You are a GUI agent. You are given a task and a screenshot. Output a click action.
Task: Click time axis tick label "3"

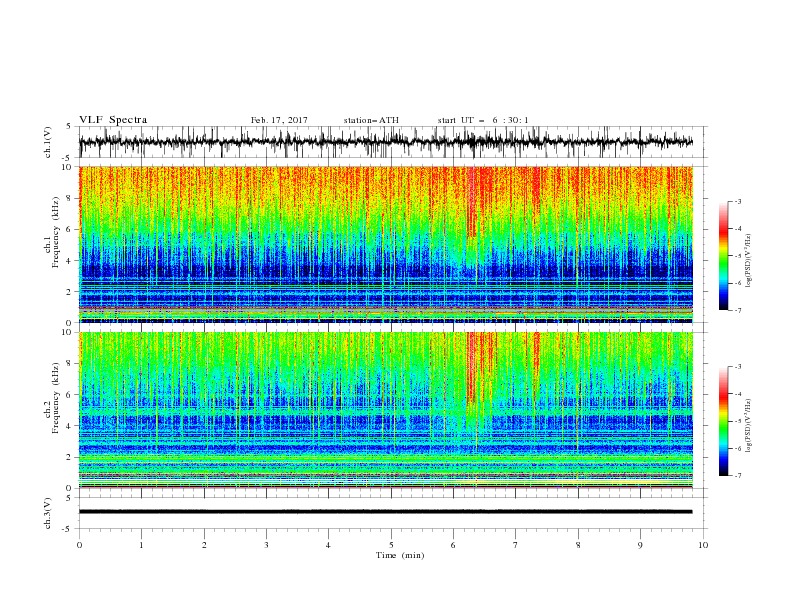point(266,545)
